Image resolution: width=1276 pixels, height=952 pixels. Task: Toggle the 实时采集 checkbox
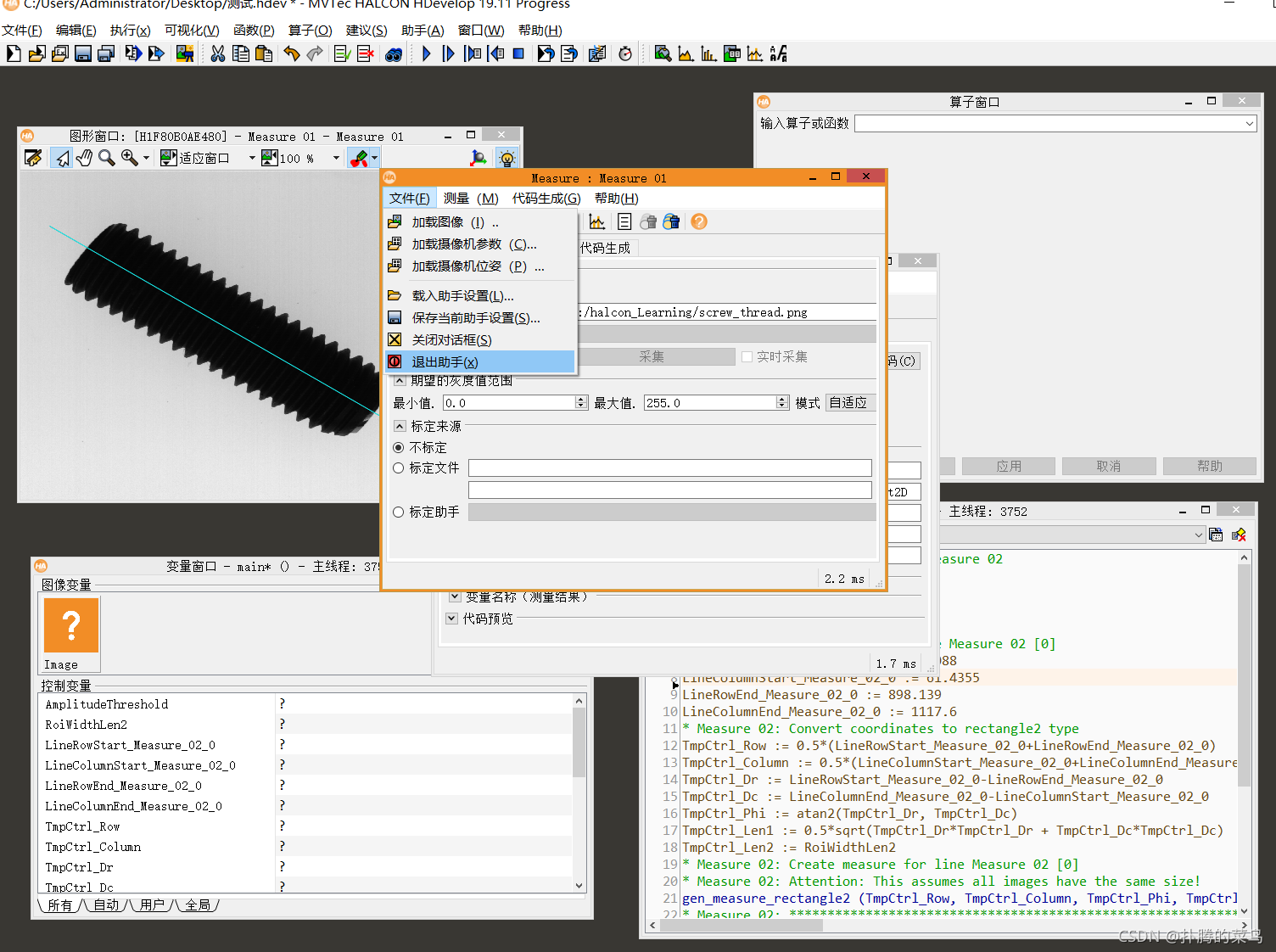(747, 356)
